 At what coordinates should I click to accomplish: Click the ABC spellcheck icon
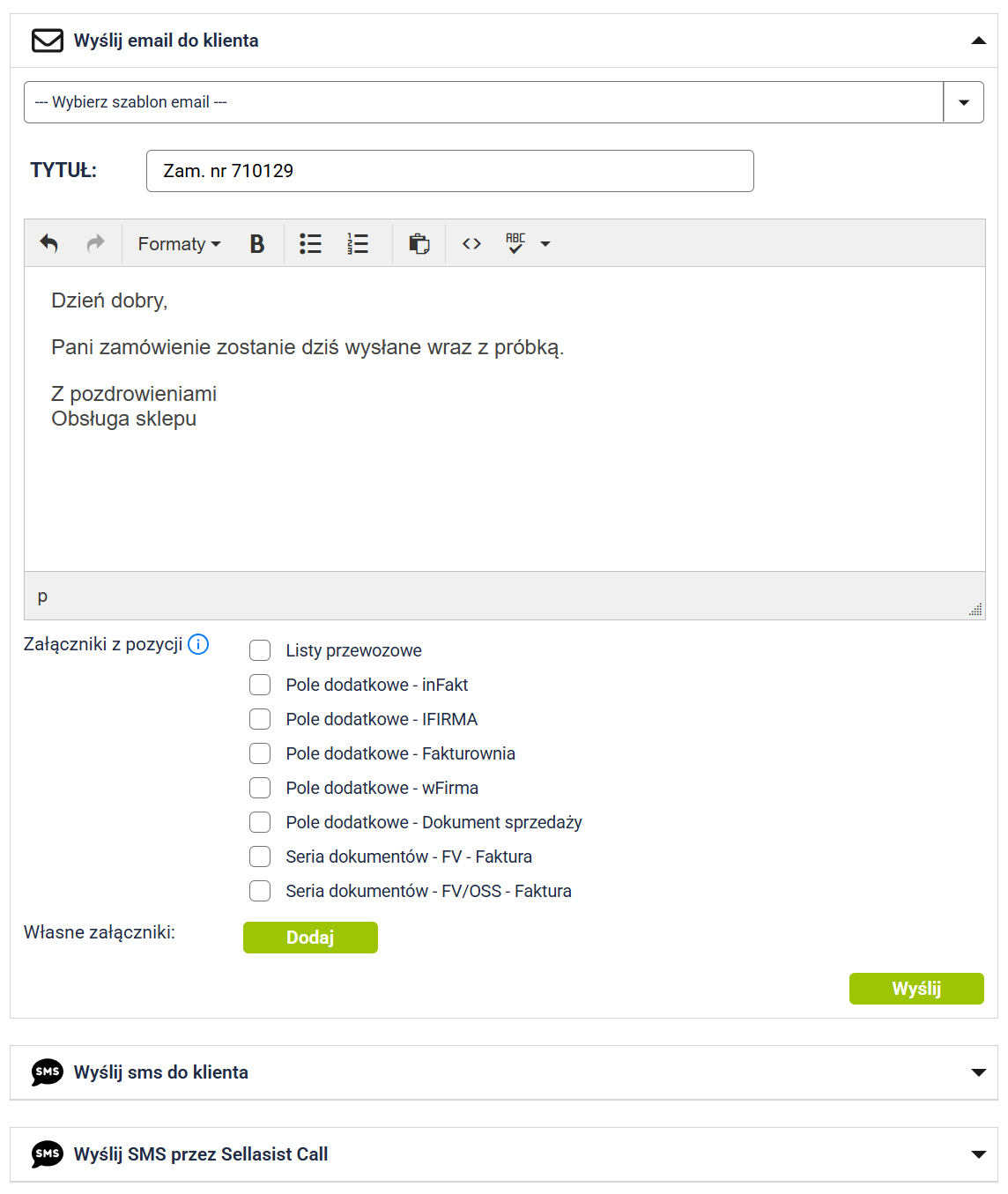pyautogui.click(x=515, y=244)
